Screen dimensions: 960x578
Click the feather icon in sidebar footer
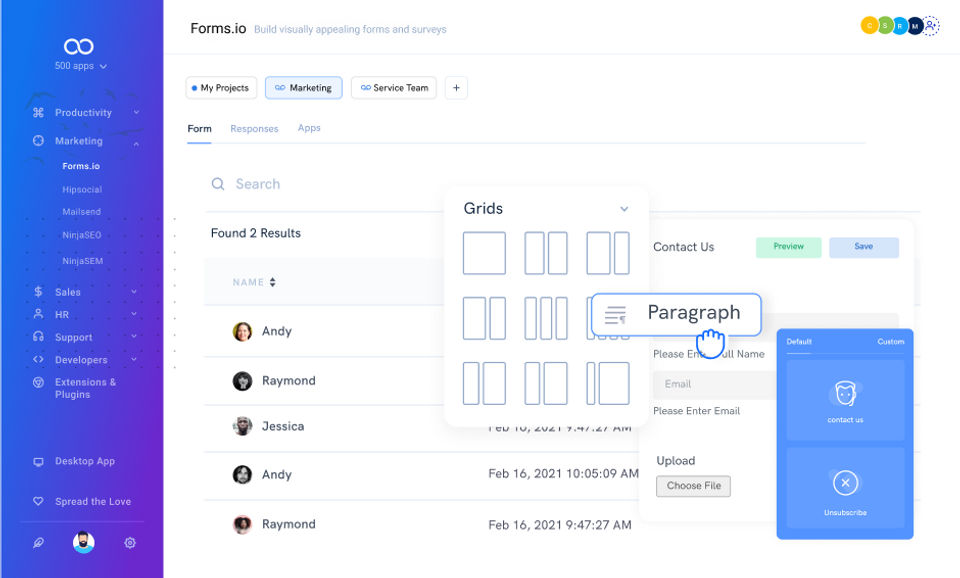39,543
